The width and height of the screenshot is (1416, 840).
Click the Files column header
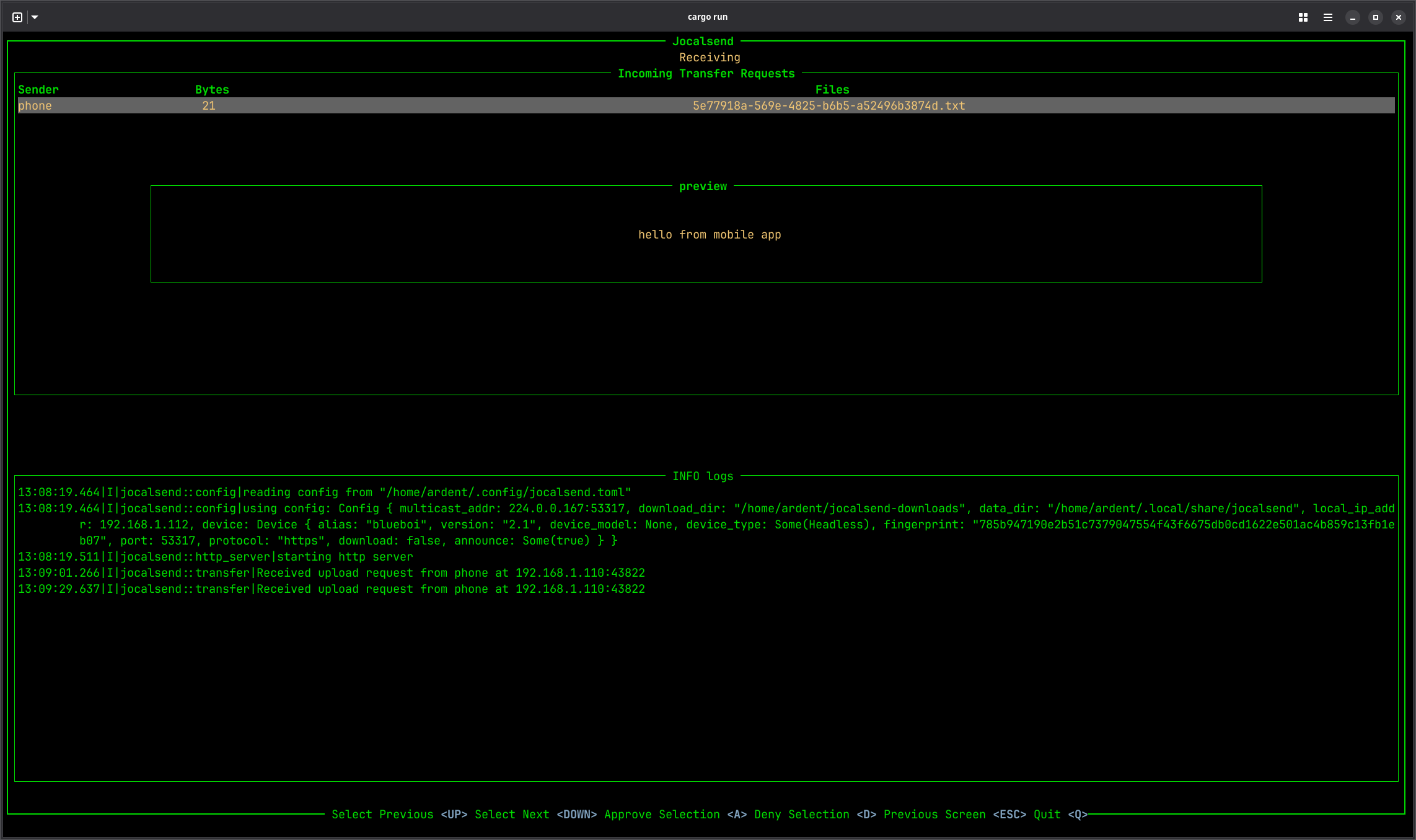(832, 90)
